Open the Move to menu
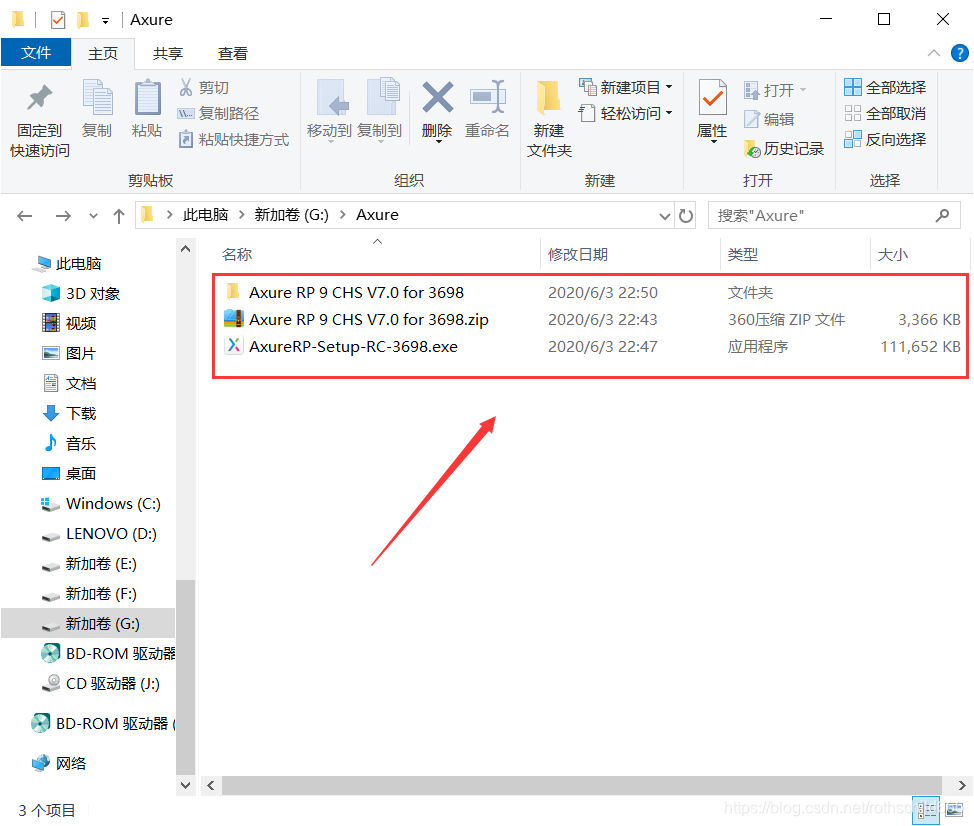Screen dimensions: 974x826 click(329, 111)
